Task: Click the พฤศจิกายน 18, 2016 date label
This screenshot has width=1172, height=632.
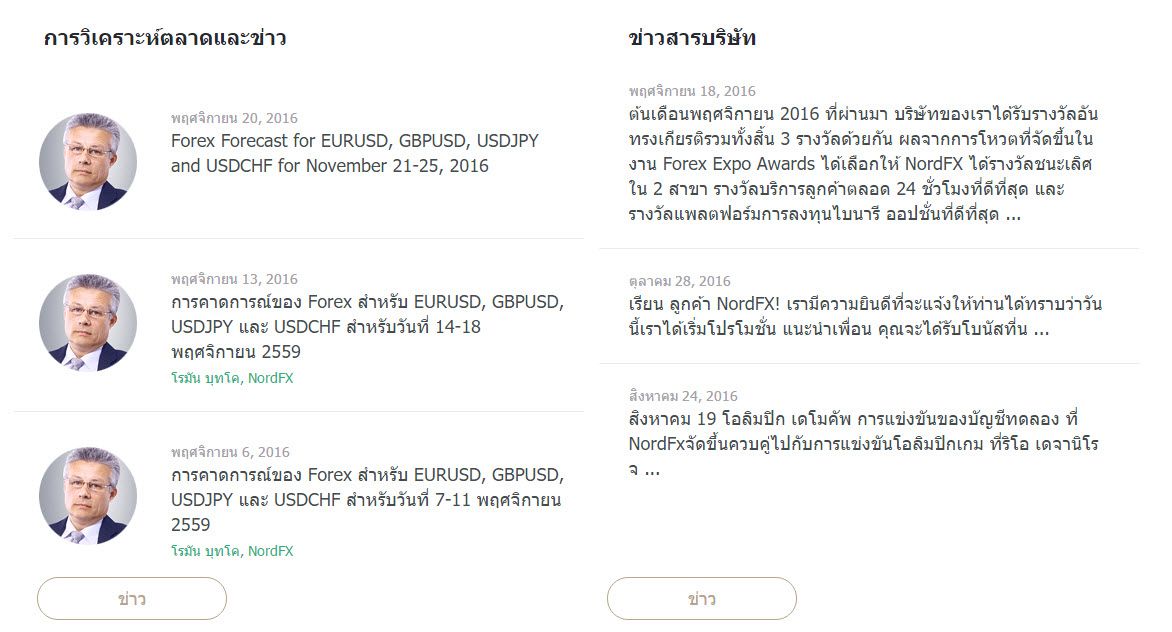Action: (x=692, y=91)
